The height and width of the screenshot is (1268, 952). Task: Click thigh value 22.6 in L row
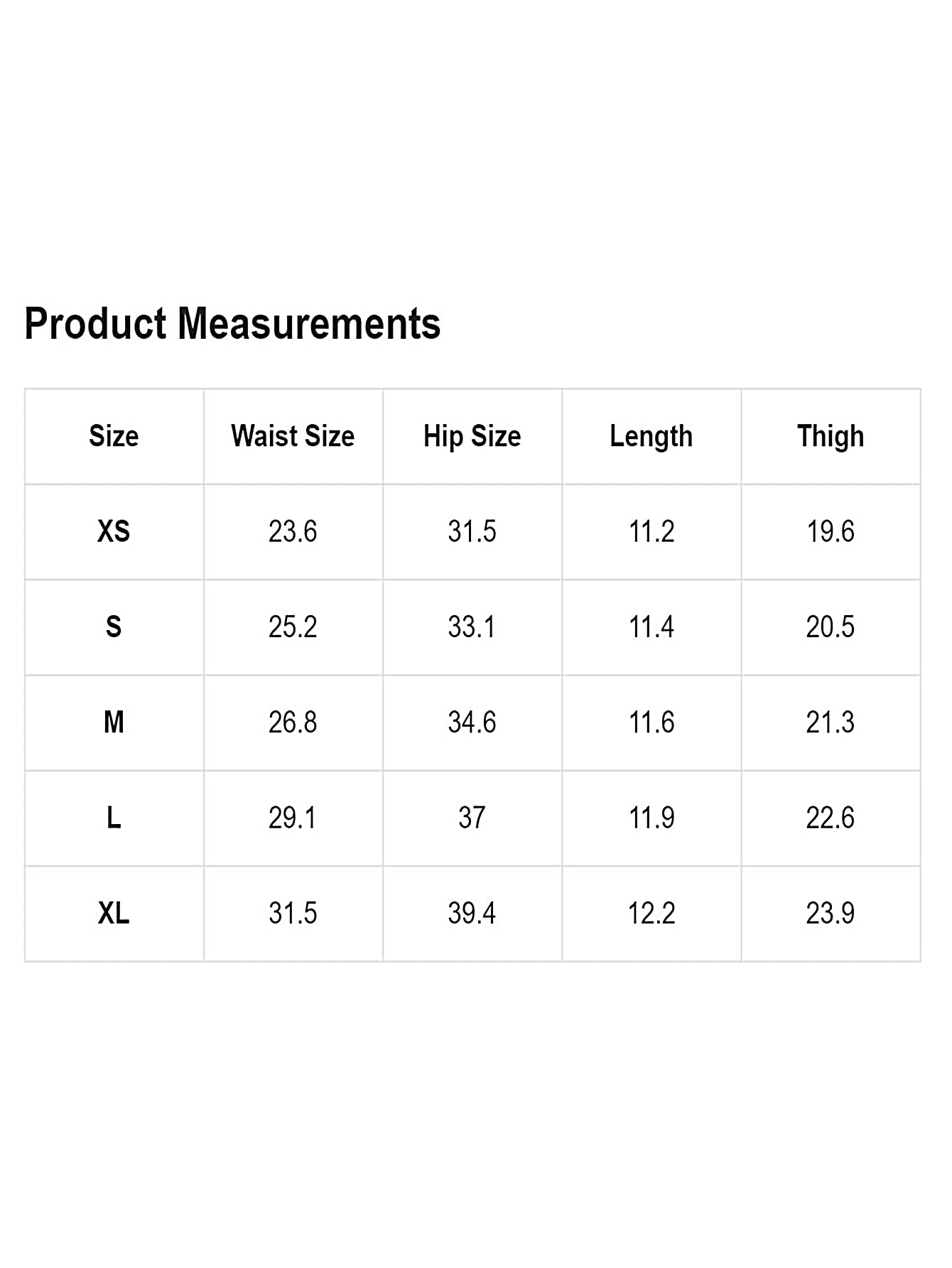click(831, 818)
